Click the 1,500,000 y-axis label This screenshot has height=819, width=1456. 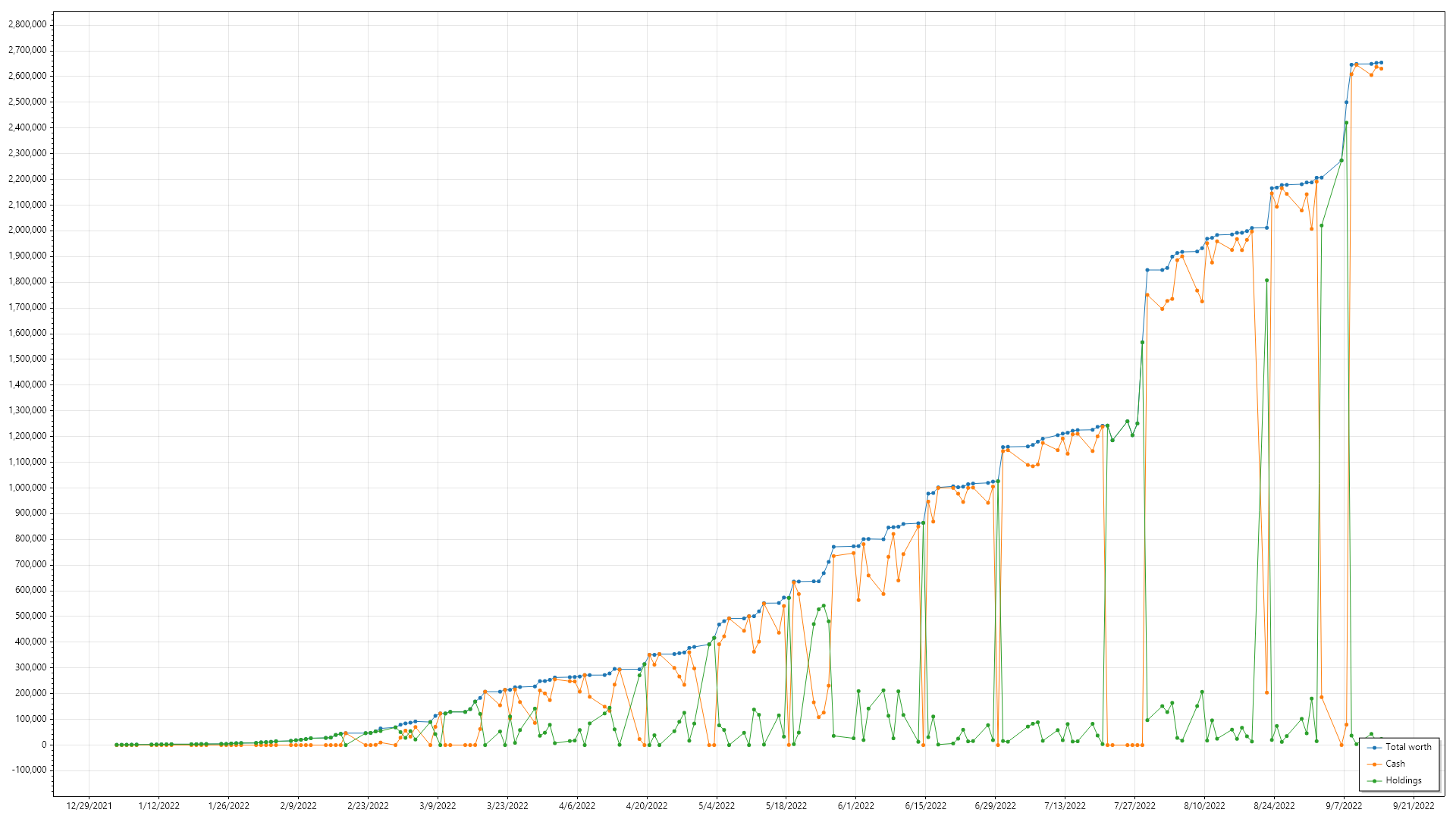[x=27, y=359]
